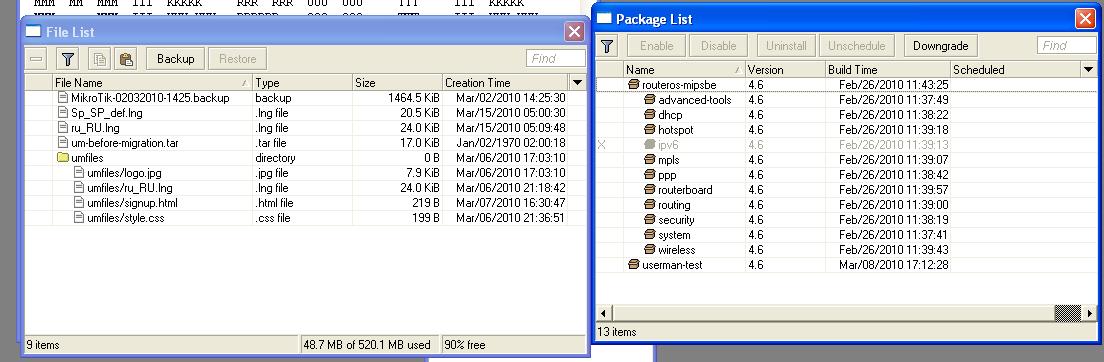1104x362 pixels.
Task: Select the Sp_SP_def.lng file icon
Action: (63, 113)
